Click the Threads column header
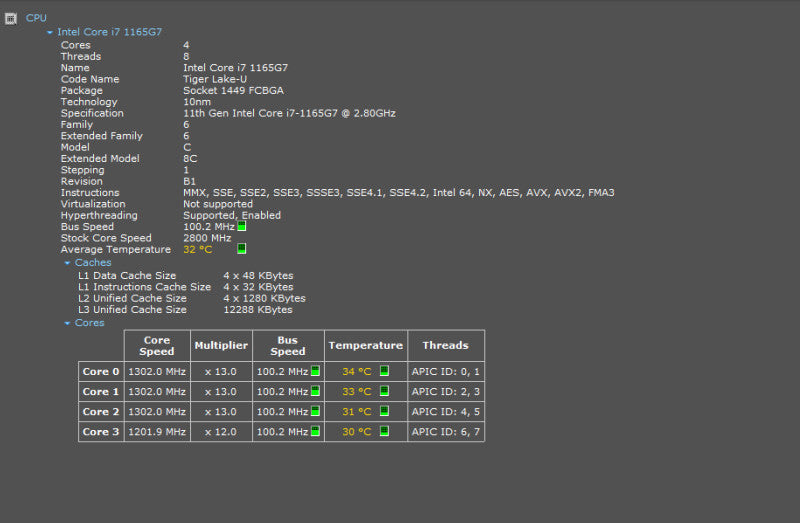Image resolution: width=800 pixels, height=523 pixels. pyautogui.click(x=445, y=345)
